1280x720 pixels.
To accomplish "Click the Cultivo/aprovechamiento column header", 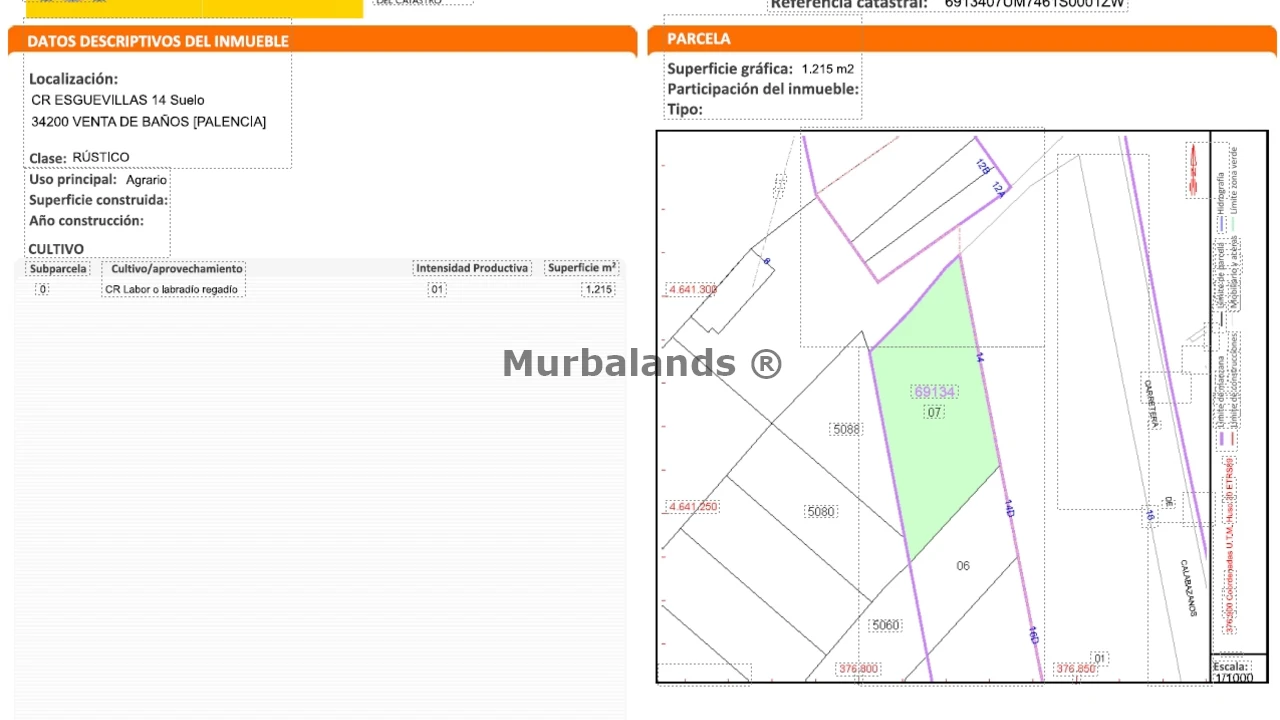I will tap(175, 268).
